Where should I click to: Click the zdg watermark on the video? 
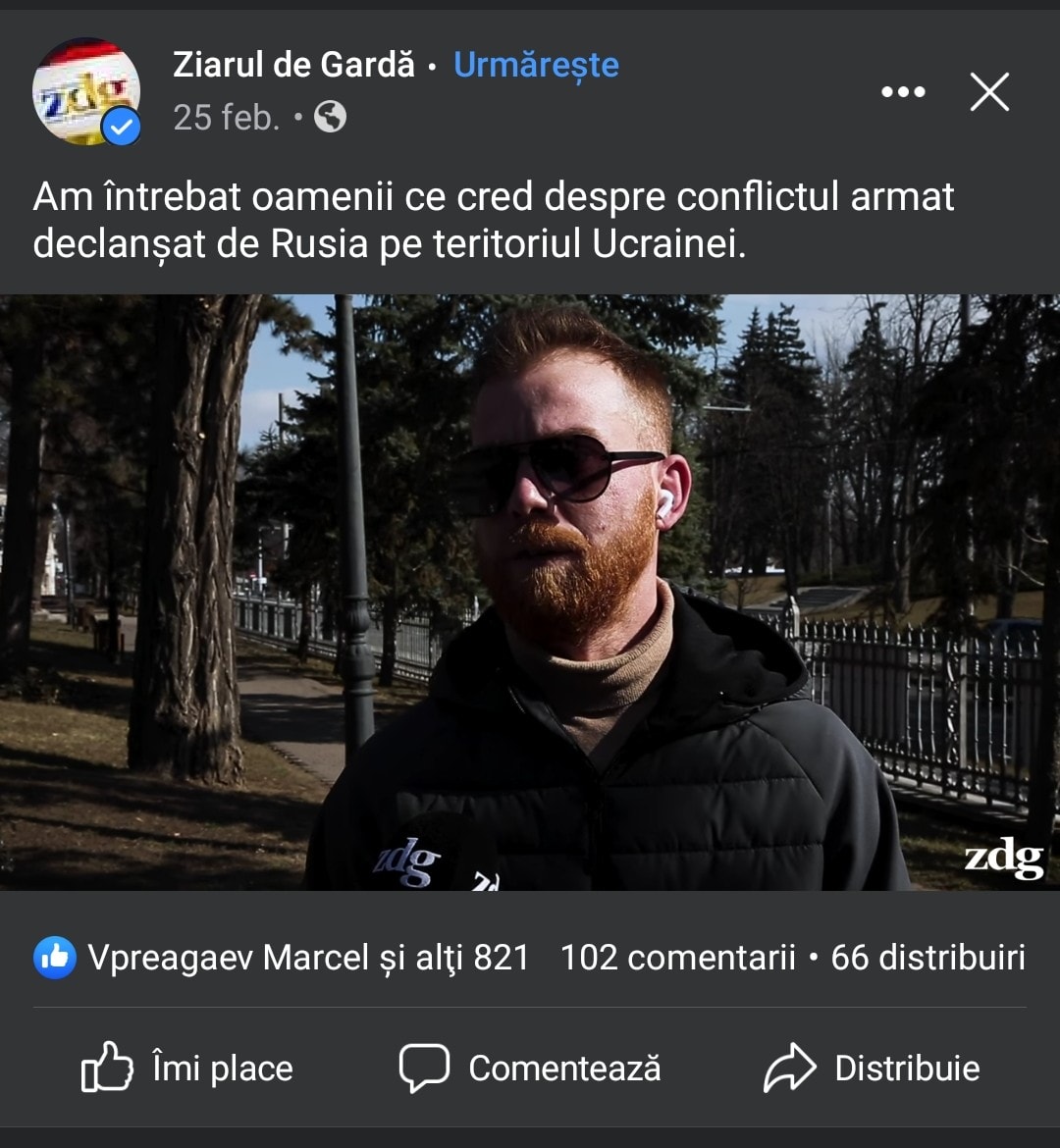click(x=1004, y=859)
